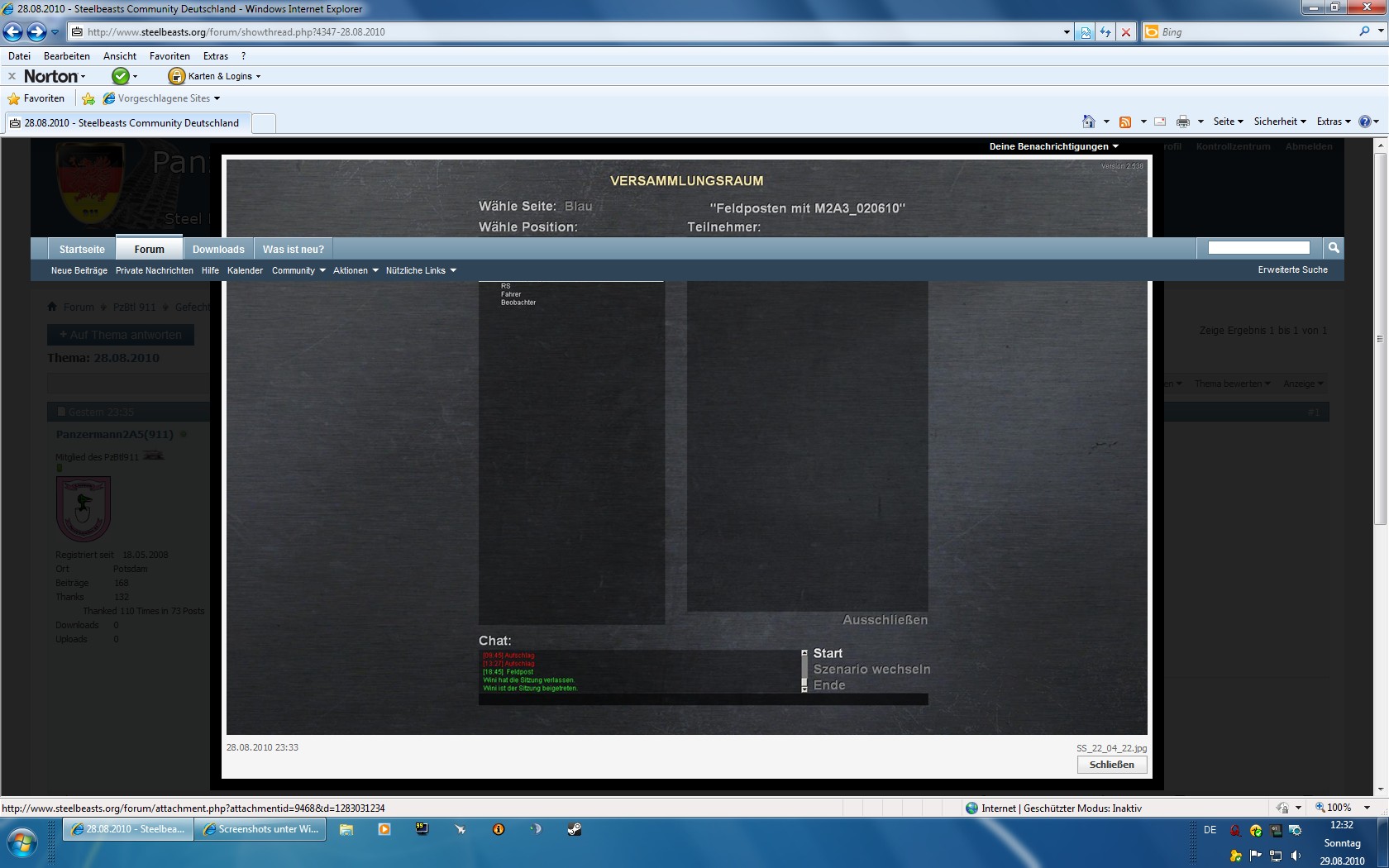
Task: Switch to the Downloads tab
Action: (218, 249)
